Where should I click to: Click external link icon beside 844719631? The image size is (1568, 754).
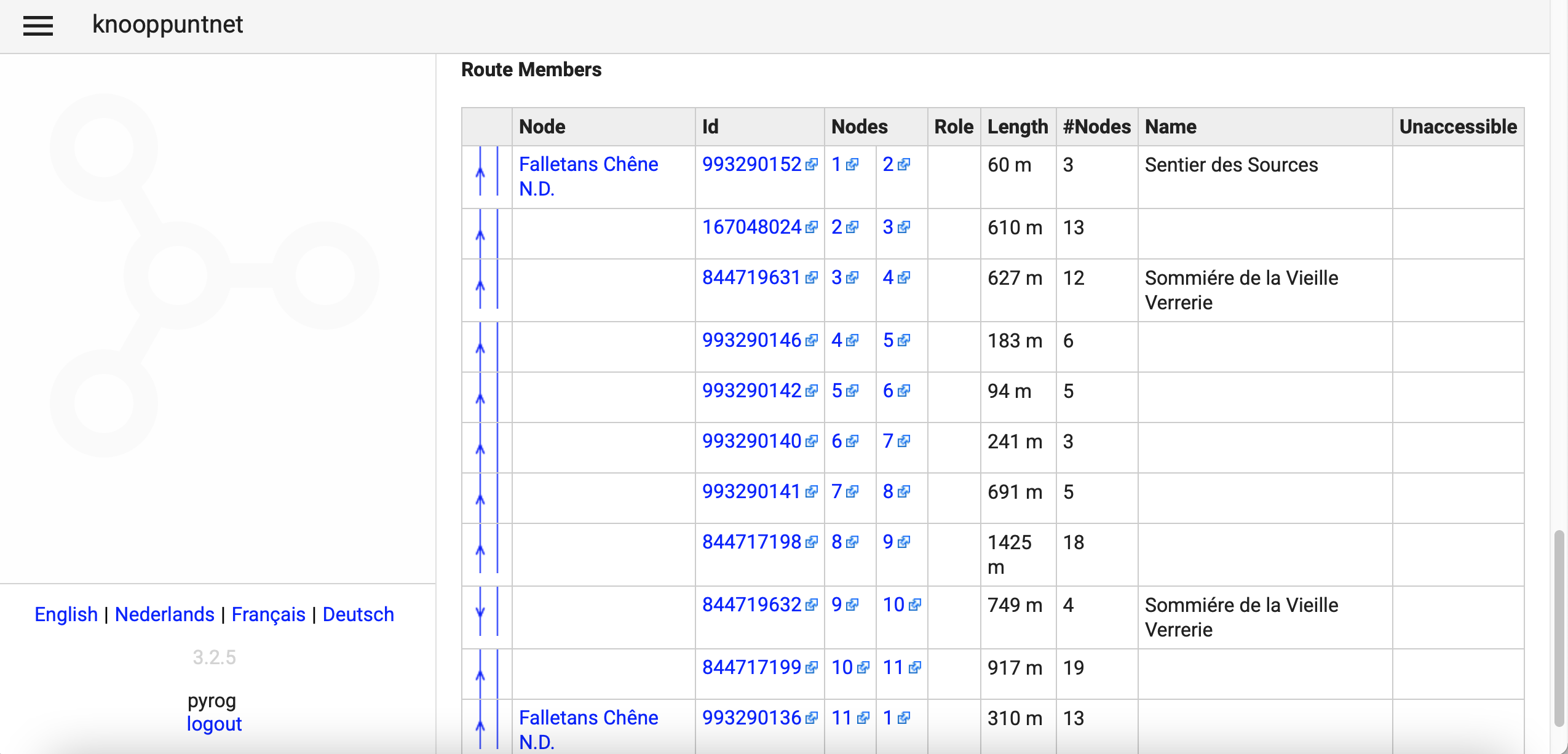(812, 277)
